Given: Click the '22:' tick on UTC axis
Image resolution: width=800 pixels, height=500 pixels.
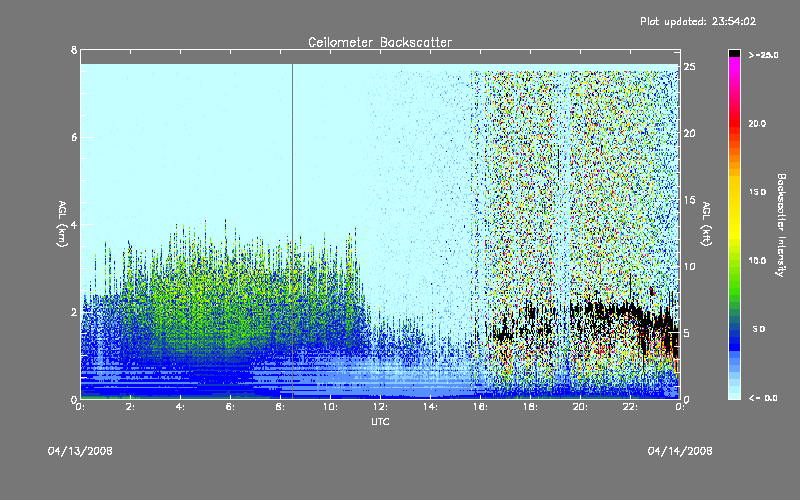Looking at the screenshot, I should [630, 407].
